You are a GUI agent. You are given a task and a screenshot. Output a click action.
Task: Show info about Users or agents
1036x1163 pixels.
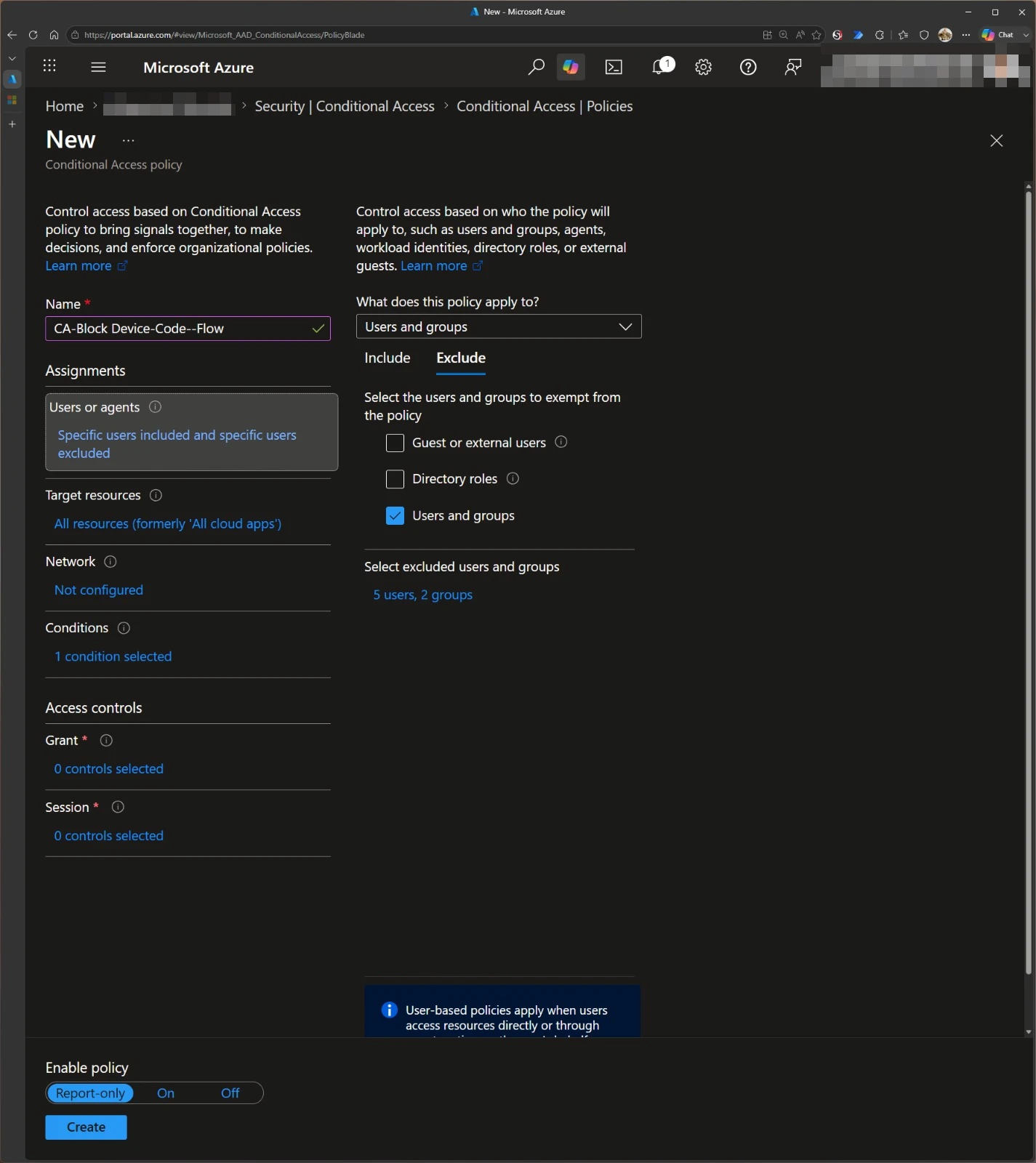click(x=155, y=407)
